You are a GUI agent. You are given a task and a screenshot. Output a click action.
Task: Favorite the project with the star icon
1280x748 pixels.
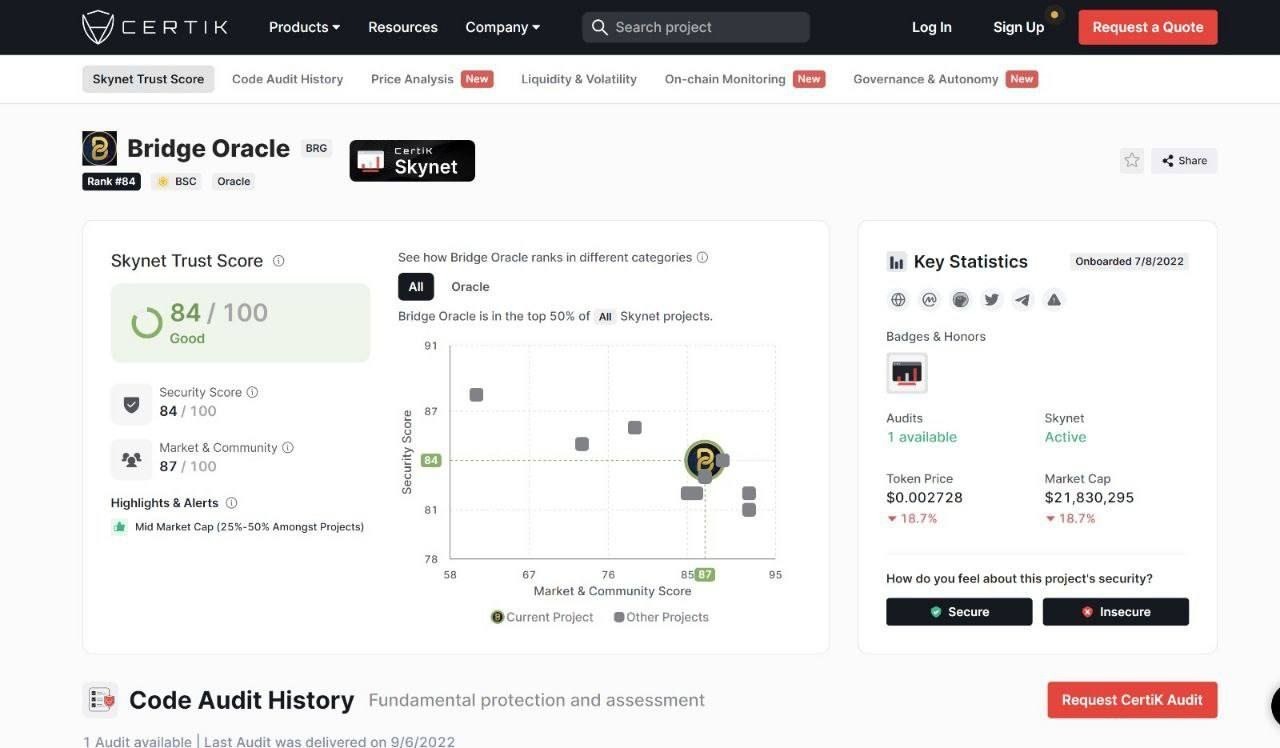pyautogui.click(x=1131, y=160)
